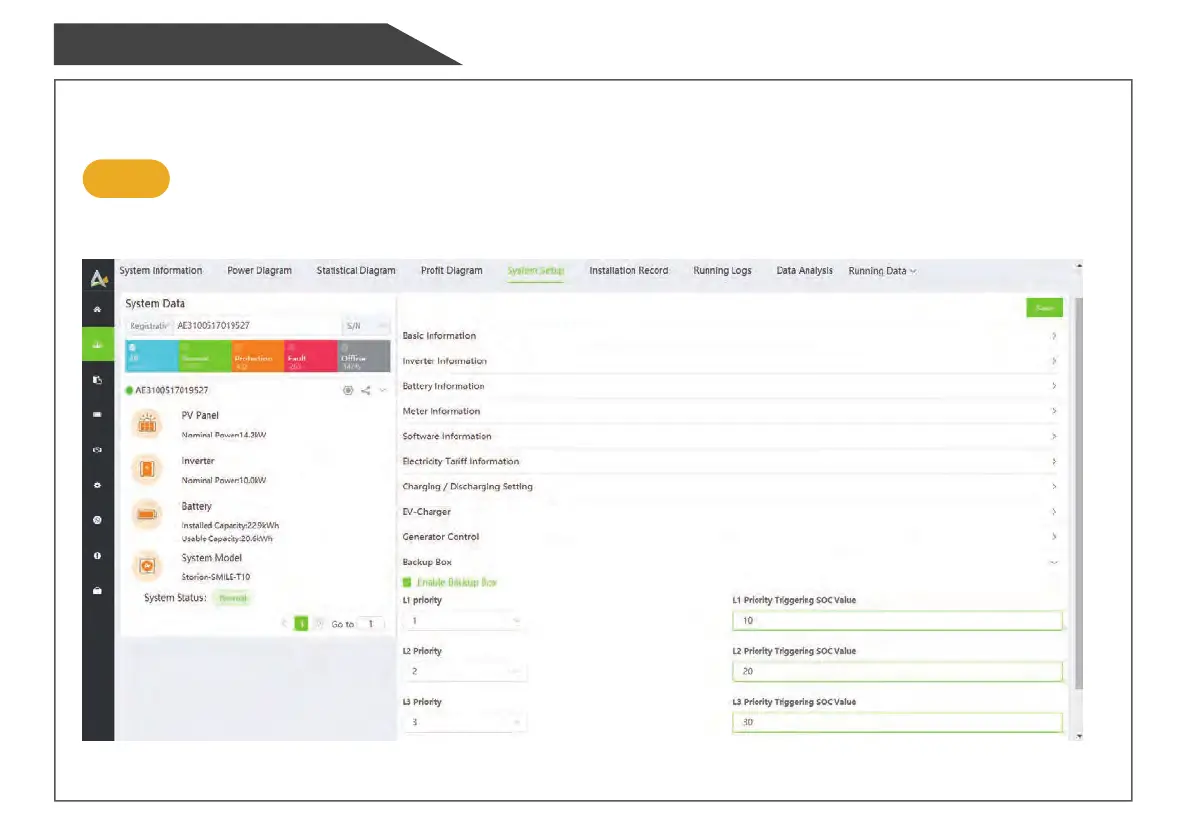
Task: Toggle Enable Backup Box checkbox
Action: click(407, 582)
